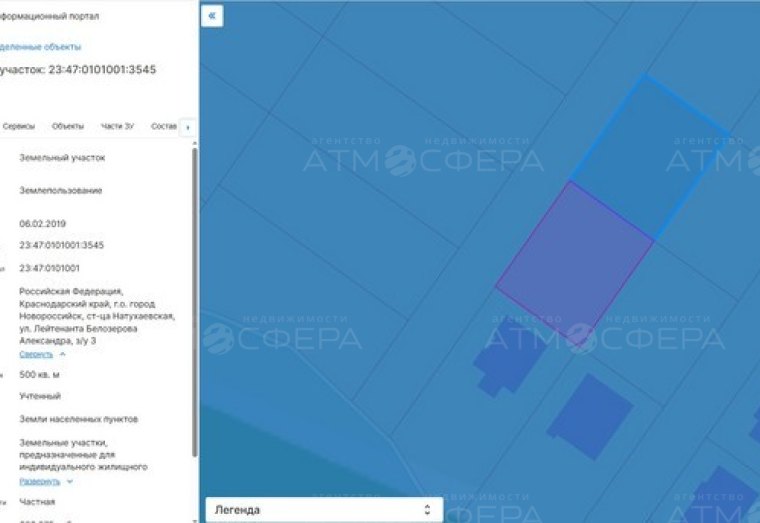Select Земли населенных пунктов text

point(79,419)
